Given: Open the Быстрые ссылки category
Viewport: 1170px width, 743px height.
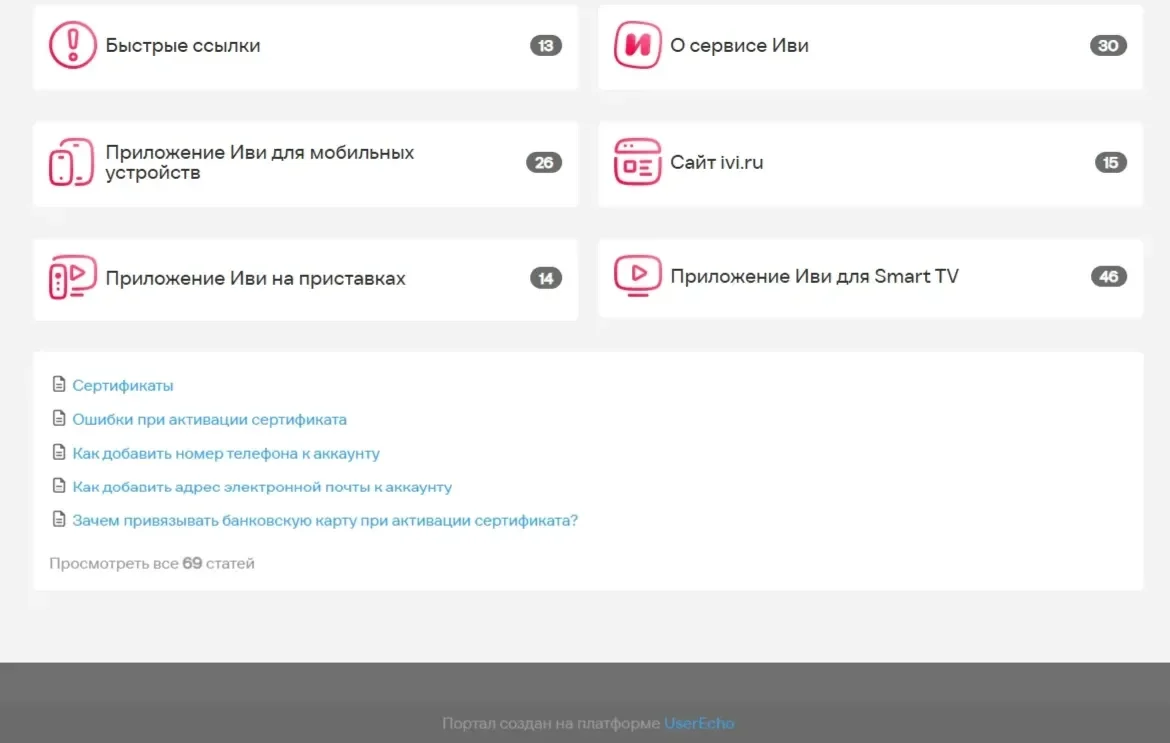Looking at the screenshot, I should [183, 46].
